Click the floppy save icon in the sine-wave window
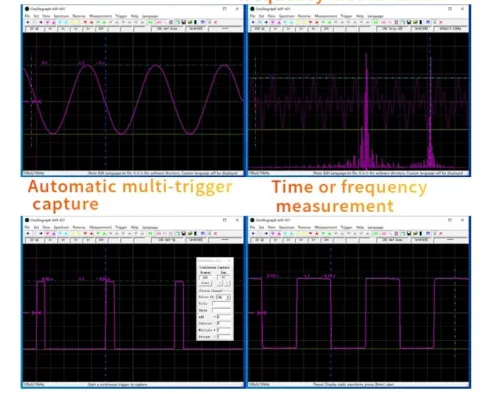 tap(183, 22)
